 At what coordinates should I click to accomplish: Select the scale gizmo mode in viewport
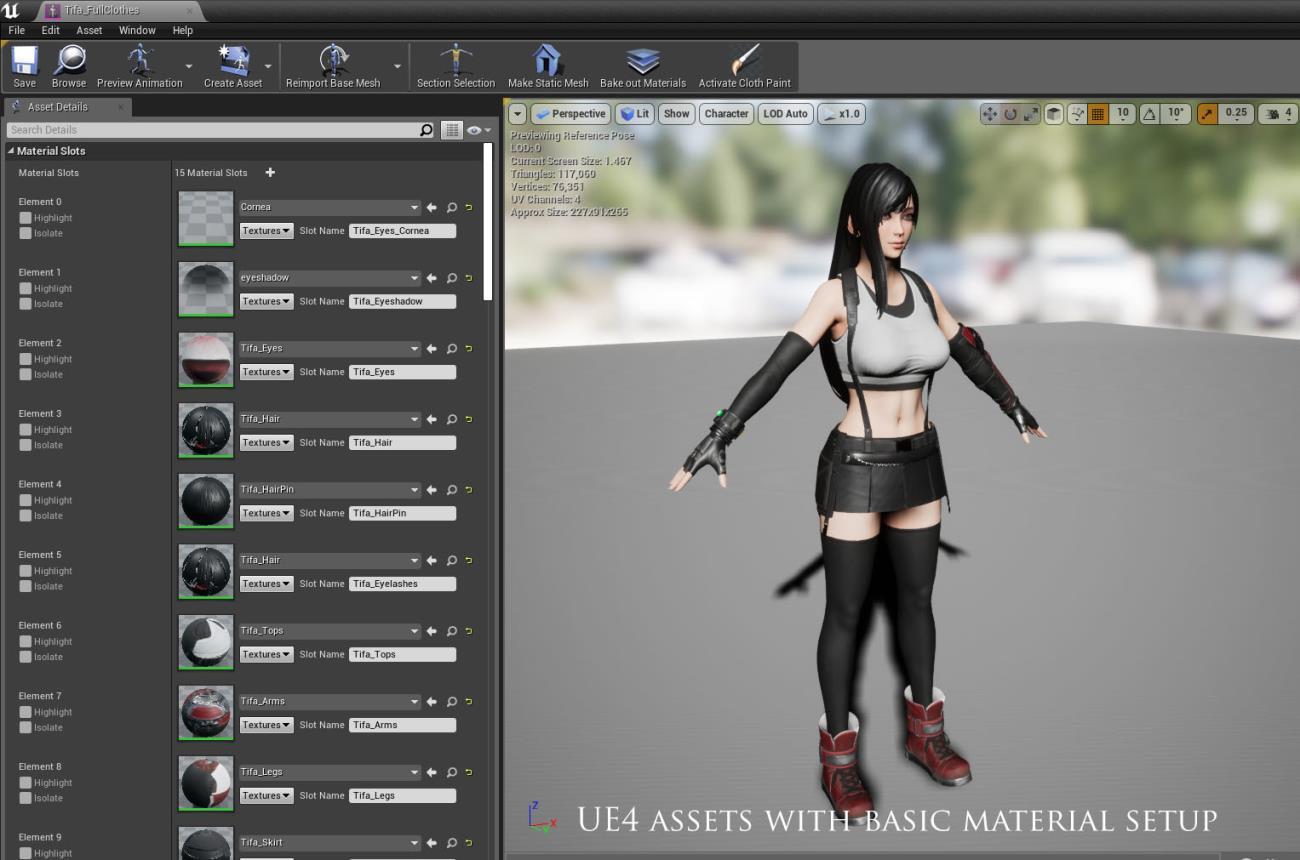pos(1030,114)
